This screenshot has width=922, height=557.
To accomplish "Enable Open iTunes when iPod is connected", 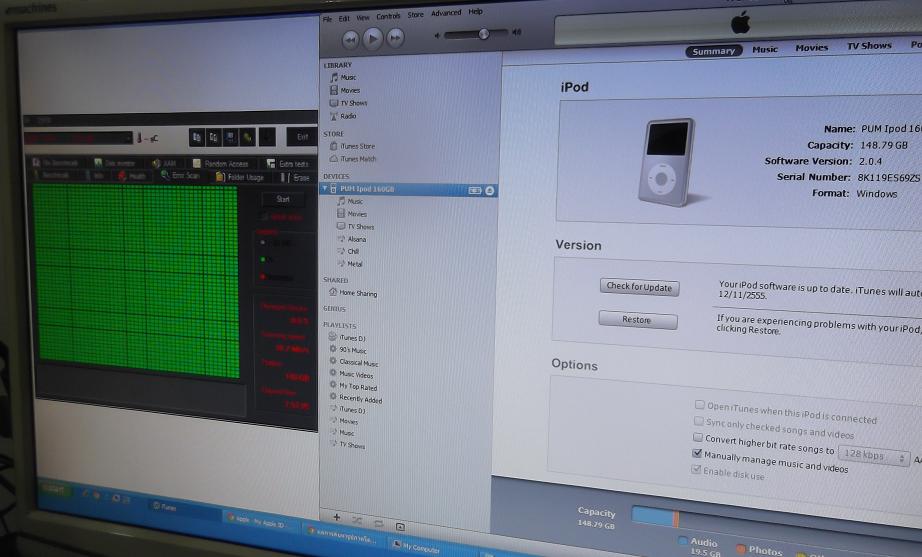I will [700, 405].
